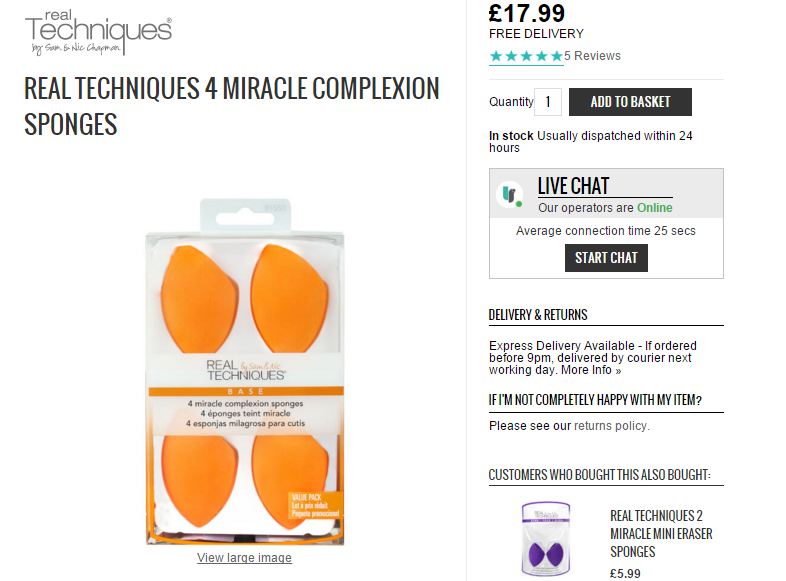Screen dimensions: 786x581
Task: Open More Info about express delivery
Action: (x=591, y=370)
